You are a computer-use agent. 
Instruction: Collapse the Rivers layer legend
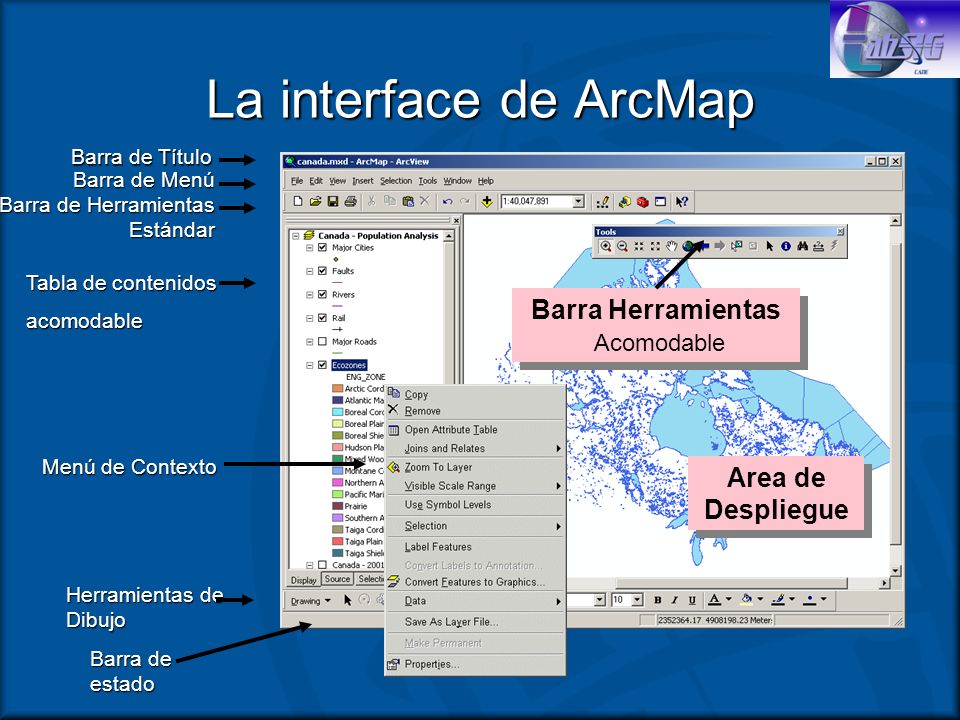[309, 294]
